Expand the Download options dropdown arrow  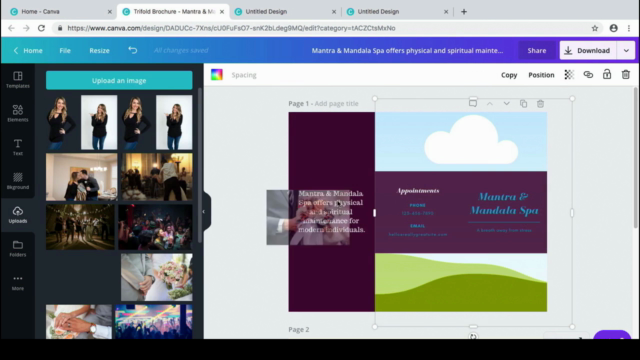626,50
